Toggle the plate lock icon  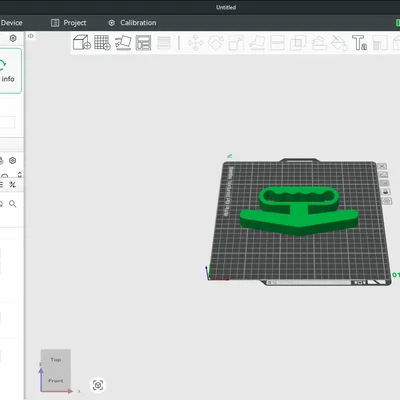(x=386, y=192)
